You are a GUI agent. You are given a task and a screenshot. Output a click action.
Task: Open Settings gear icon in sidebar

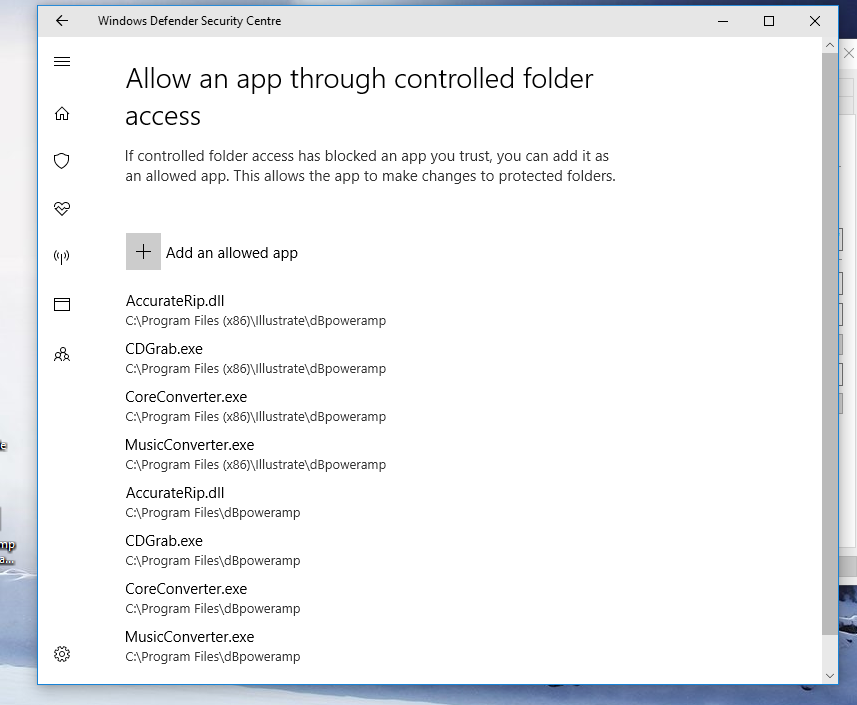point(62,654)
